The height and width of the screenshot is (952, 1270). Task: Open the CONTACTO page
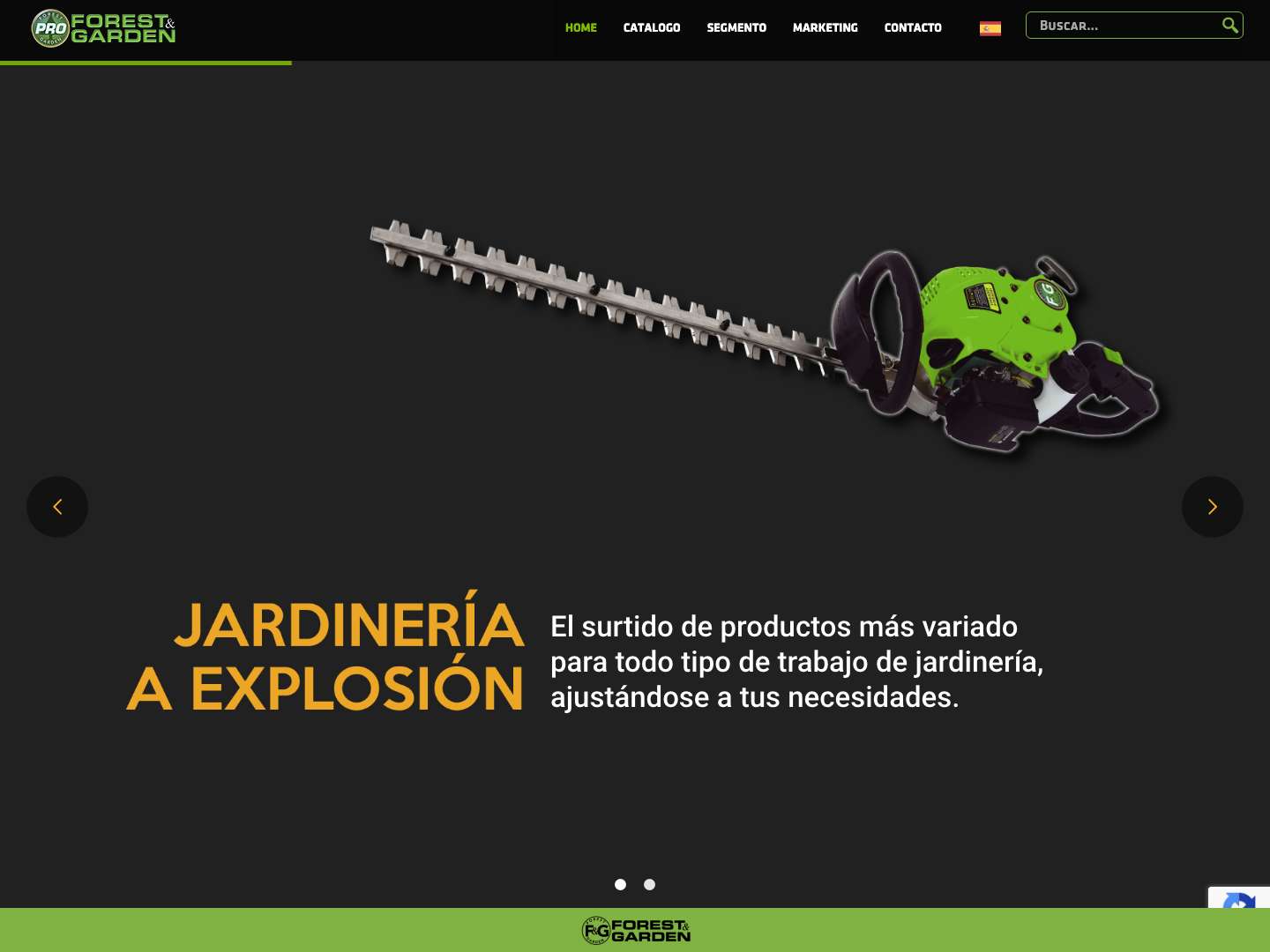click(913, 27)
